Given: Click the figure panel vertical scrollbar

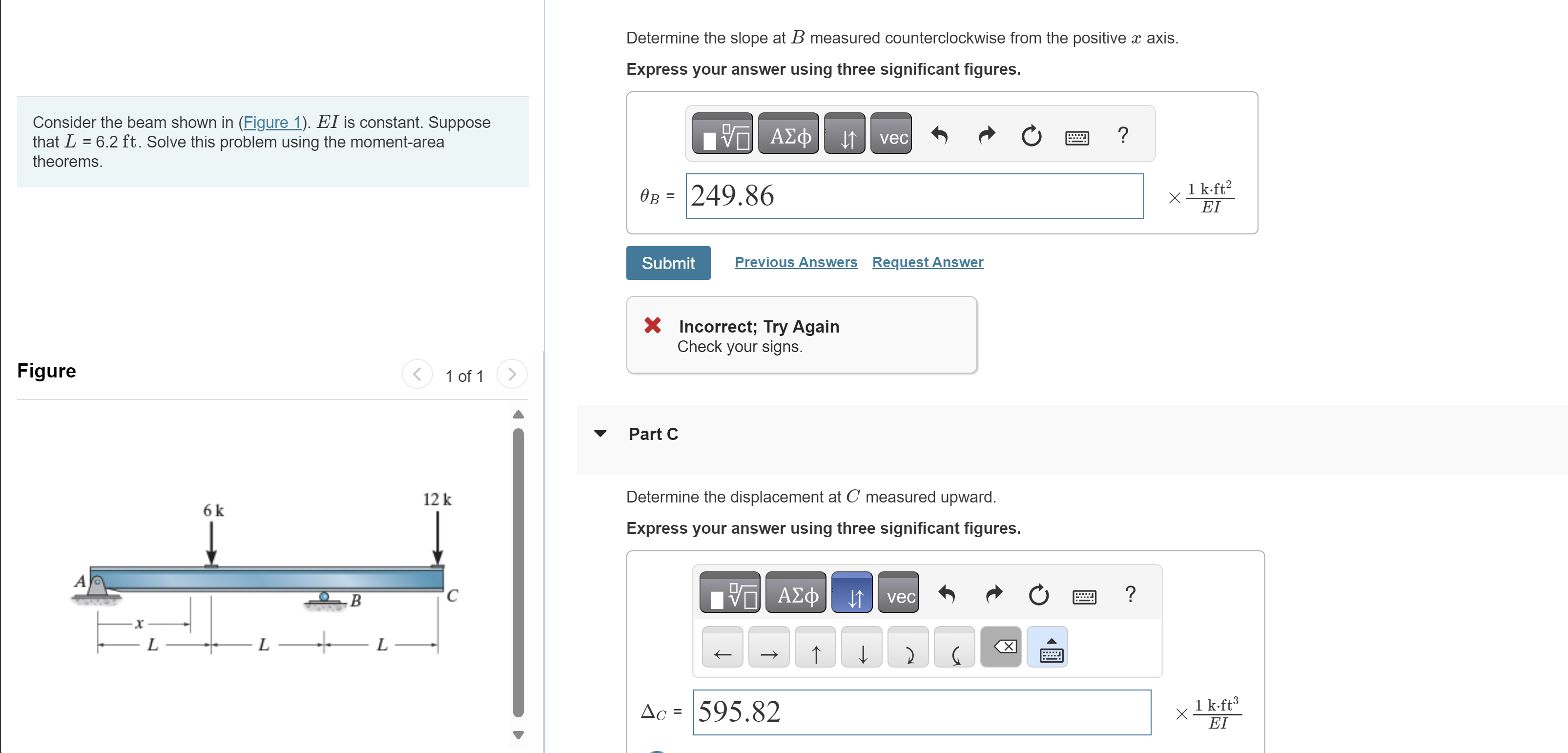Looking at the screenshot, I should point(518,572).
